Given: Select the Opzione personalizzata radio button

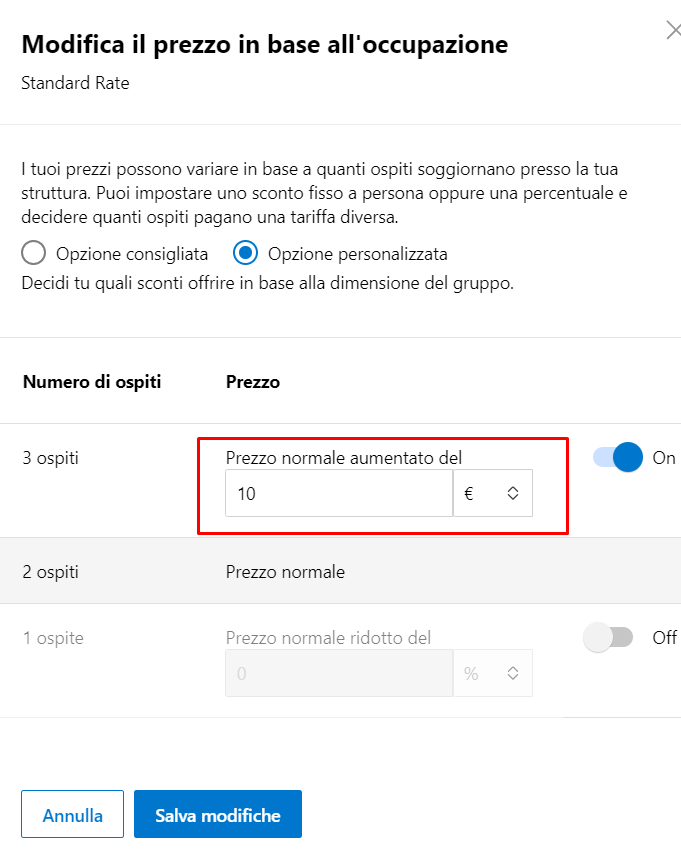Looking at the screenshot, I should coord(245,253).
